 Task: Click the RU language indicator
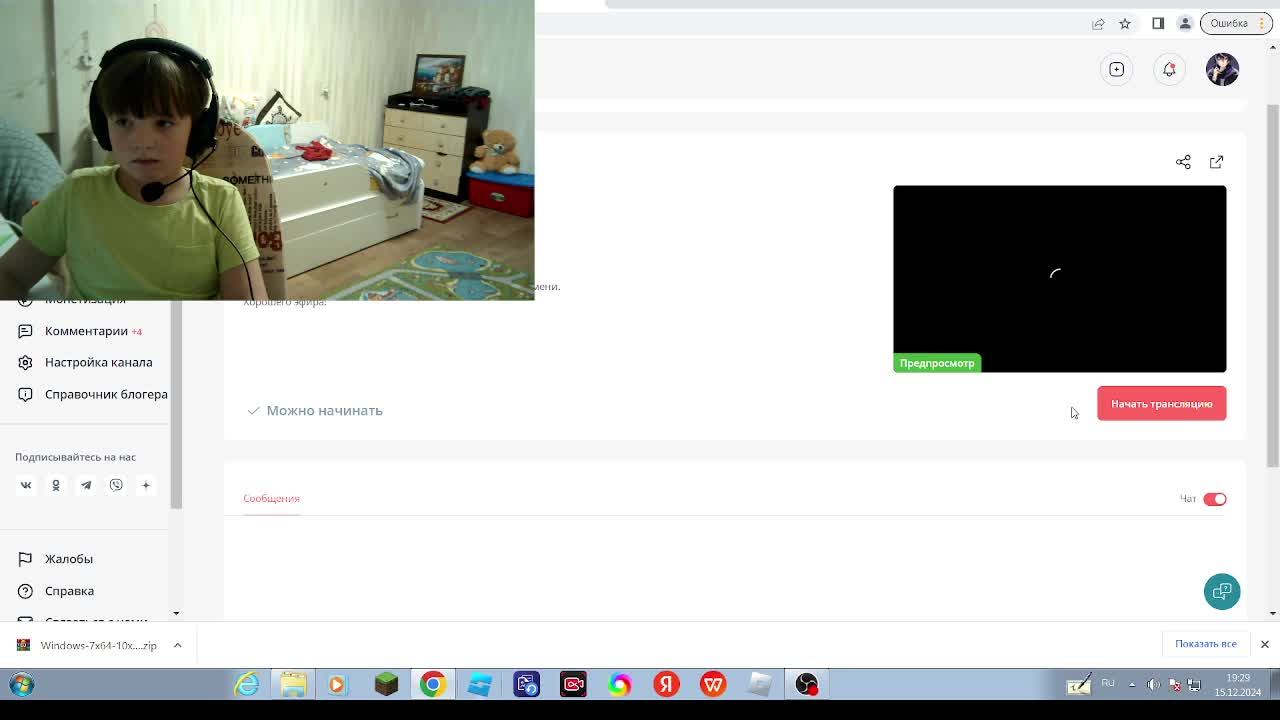(1108, 684)
